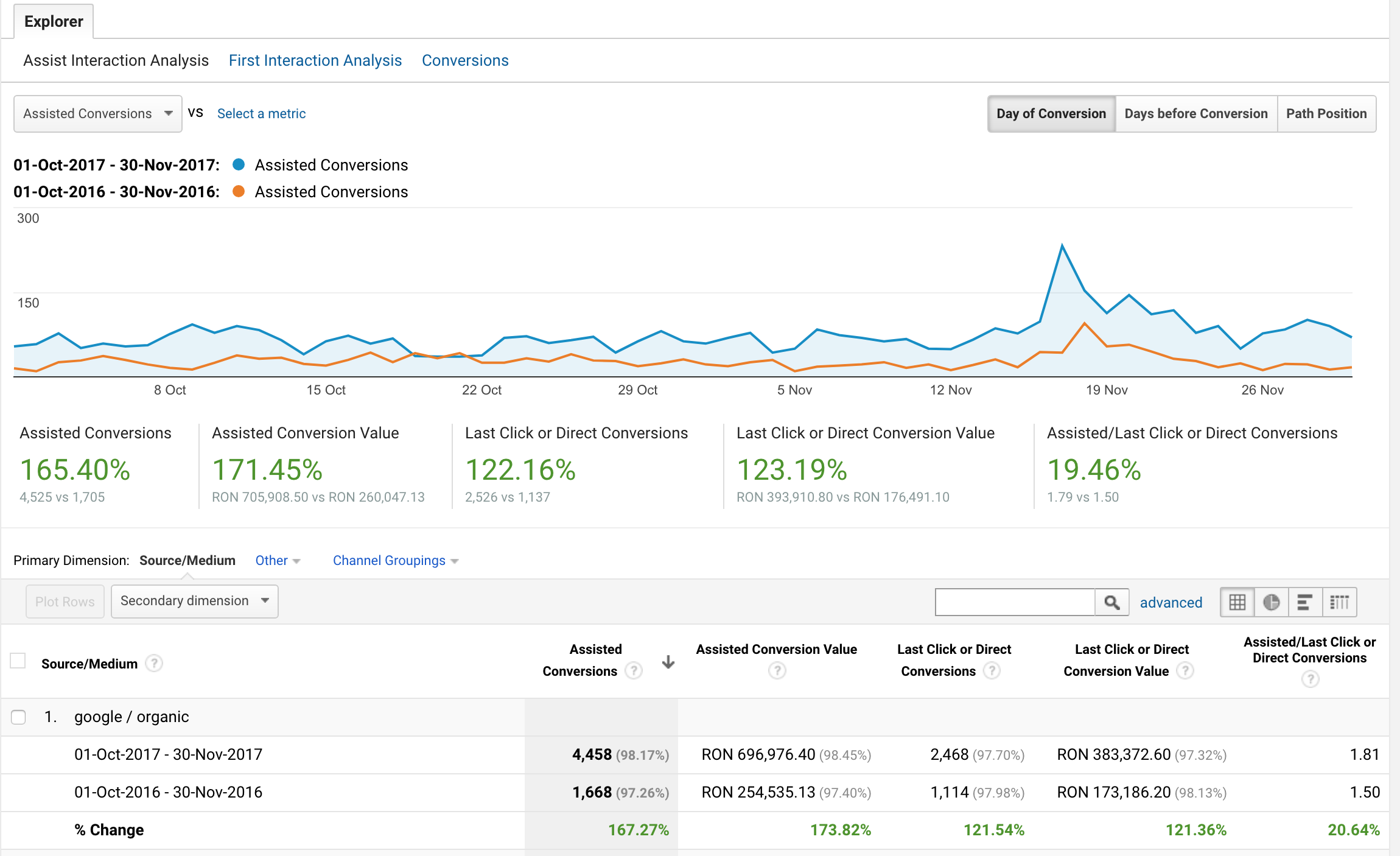Screen dimensions: 1400x856
Task: Click the advanced filter link
Action: pyautogui.click(x=1171, y=602)
